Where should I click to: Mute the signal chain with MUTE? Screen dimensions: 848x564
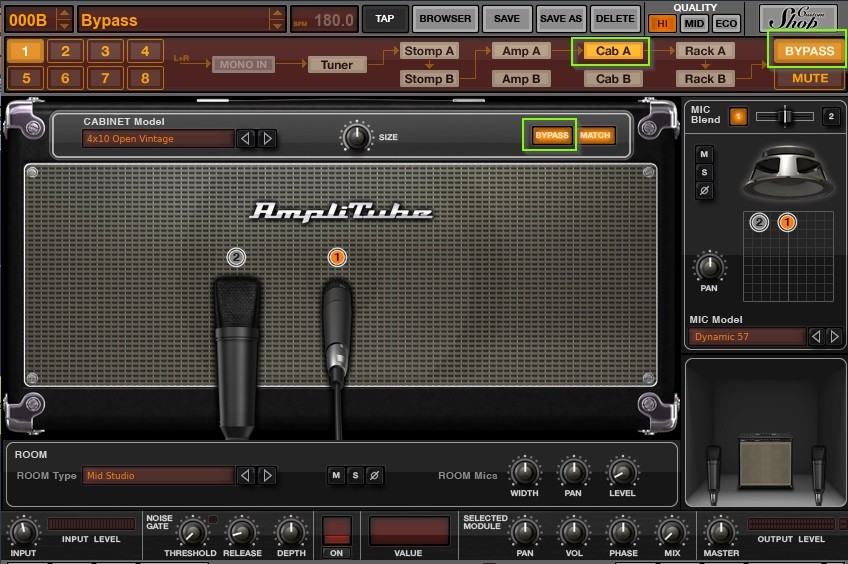click(809, 78)
